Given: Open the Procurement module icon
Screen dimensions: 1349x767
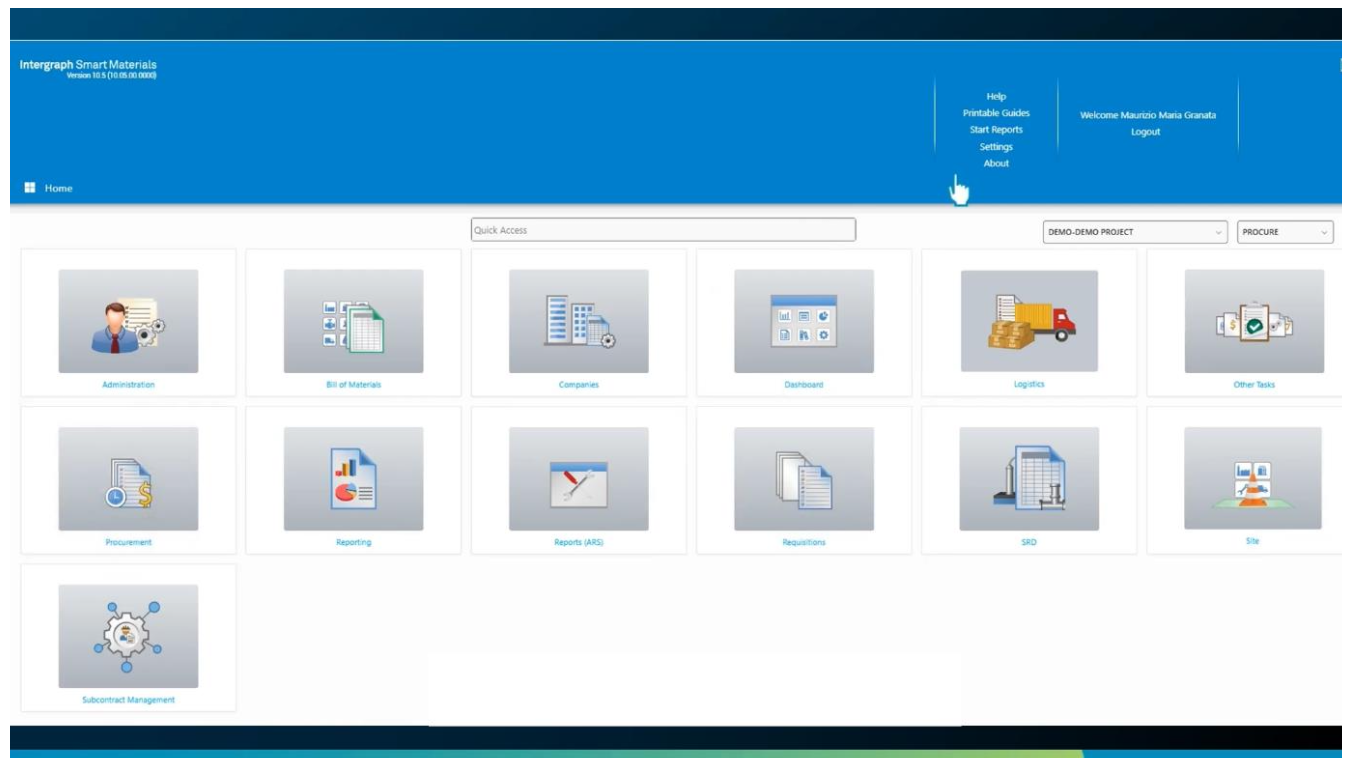Looking at the screenshot, I should 128,479.
